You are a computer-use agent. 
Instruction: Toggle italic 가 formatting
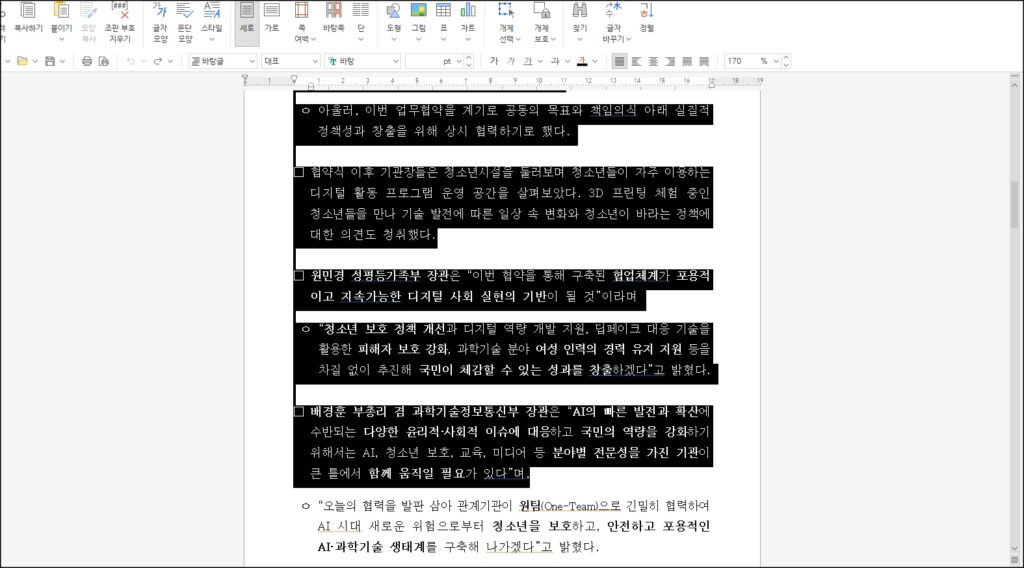click(511, 61)
